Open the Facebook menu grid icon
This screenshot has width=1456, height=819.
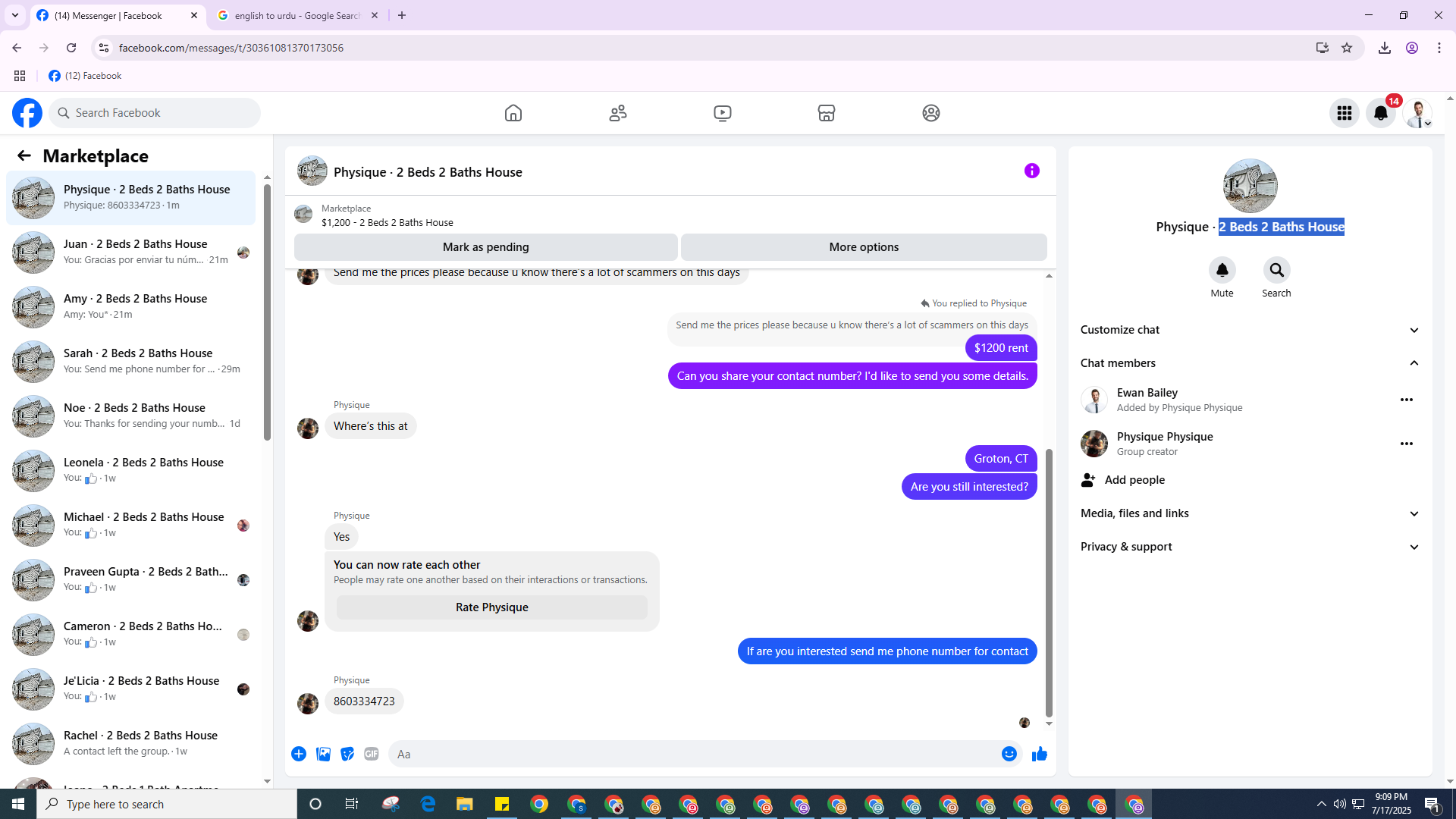1345,113
